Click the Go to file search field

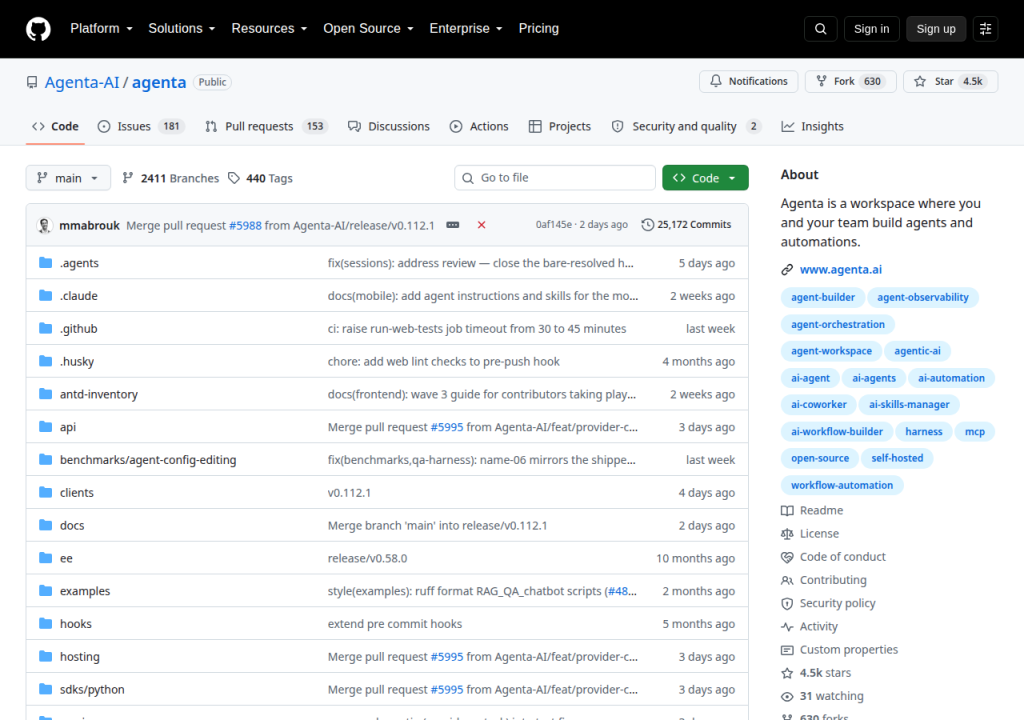coord(554,178)
